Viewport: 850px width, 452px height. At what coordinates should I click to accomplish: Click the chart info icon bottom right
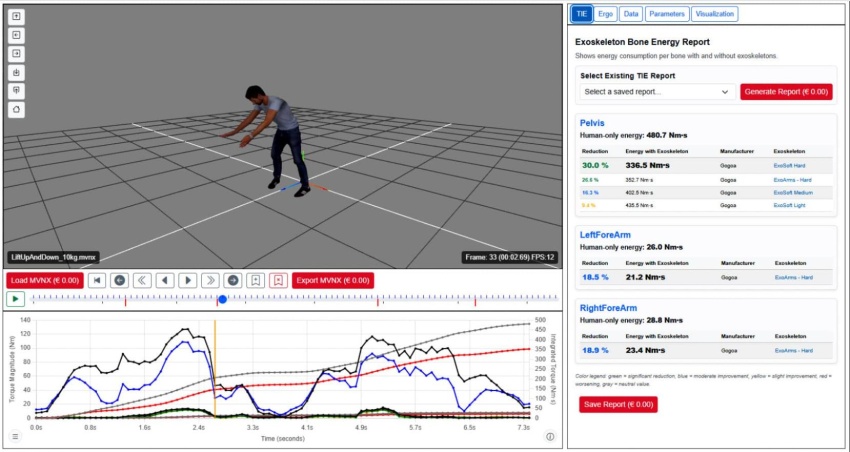550,436
